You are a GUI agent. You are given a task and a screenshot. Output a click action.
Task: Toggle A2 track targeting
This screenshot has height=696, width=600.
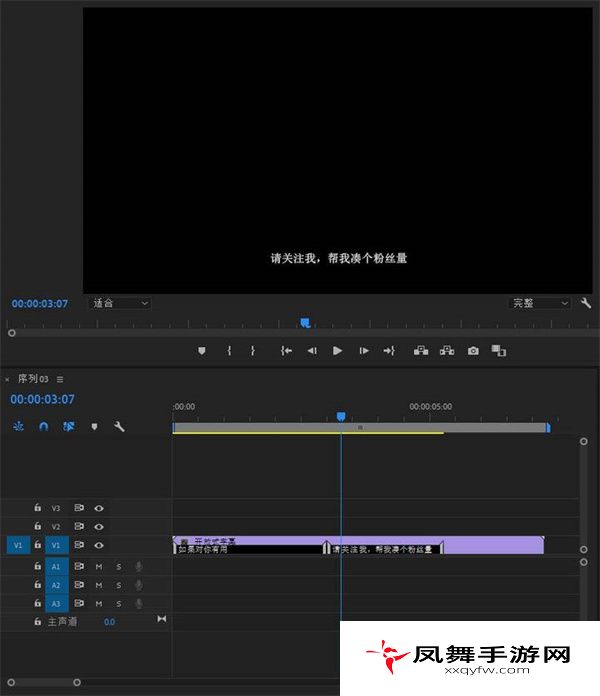tap(56, 585)
